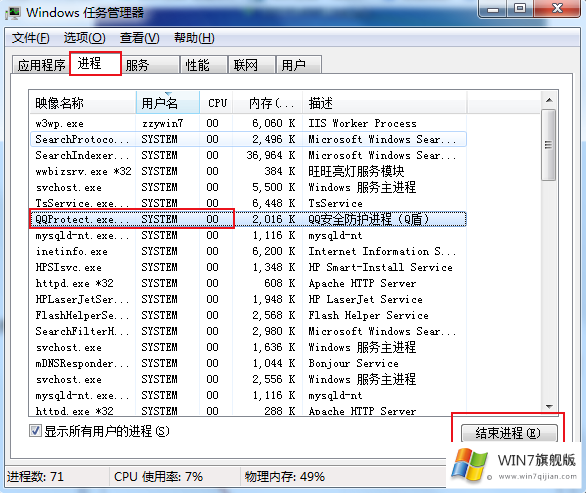
Task: Click the 6,448 K memory value
Action: tap(274, 203)
